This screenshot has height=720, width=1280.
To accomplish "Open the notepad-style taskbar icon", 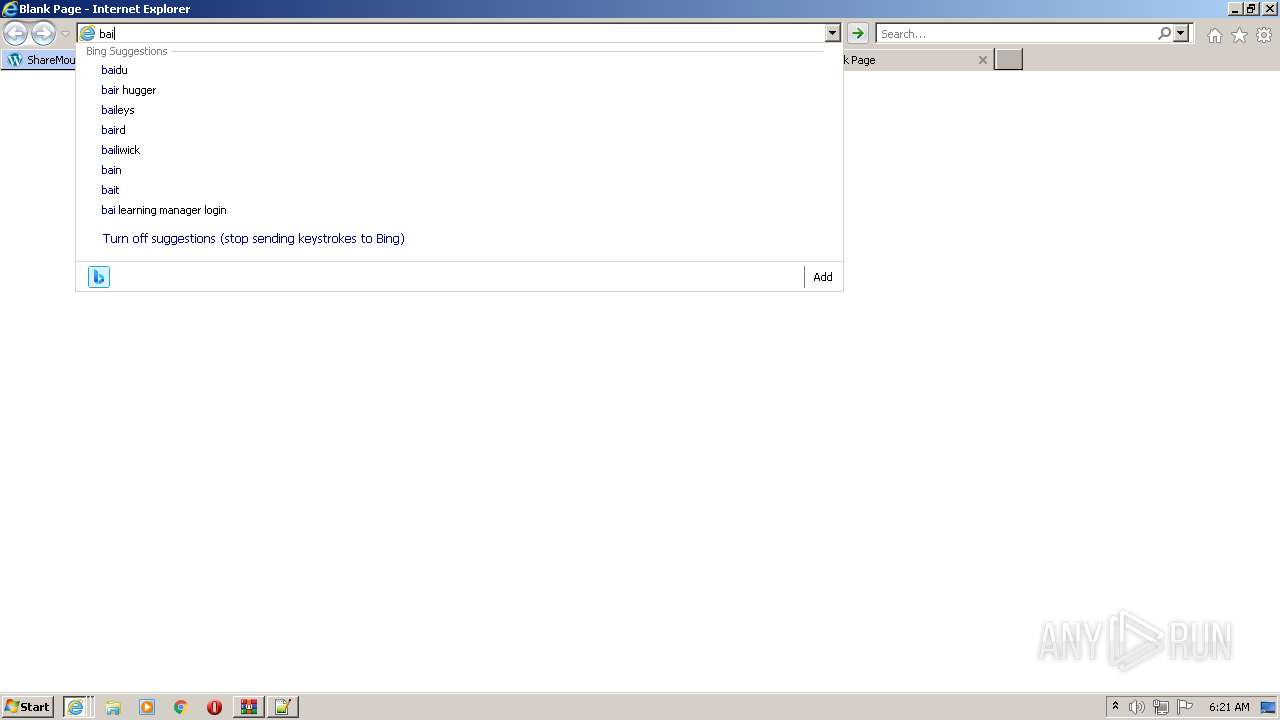I will (282, 707).
